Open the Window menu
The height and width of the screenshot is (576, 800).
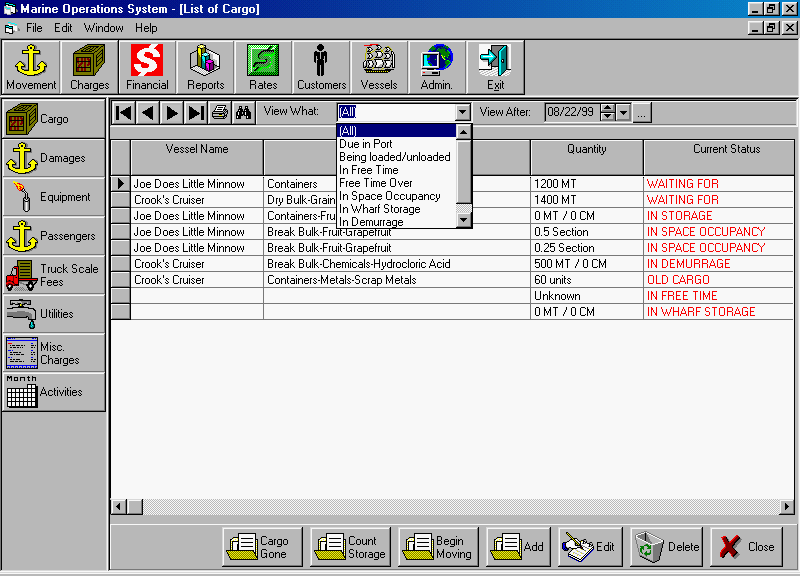(x=104, y=28)
